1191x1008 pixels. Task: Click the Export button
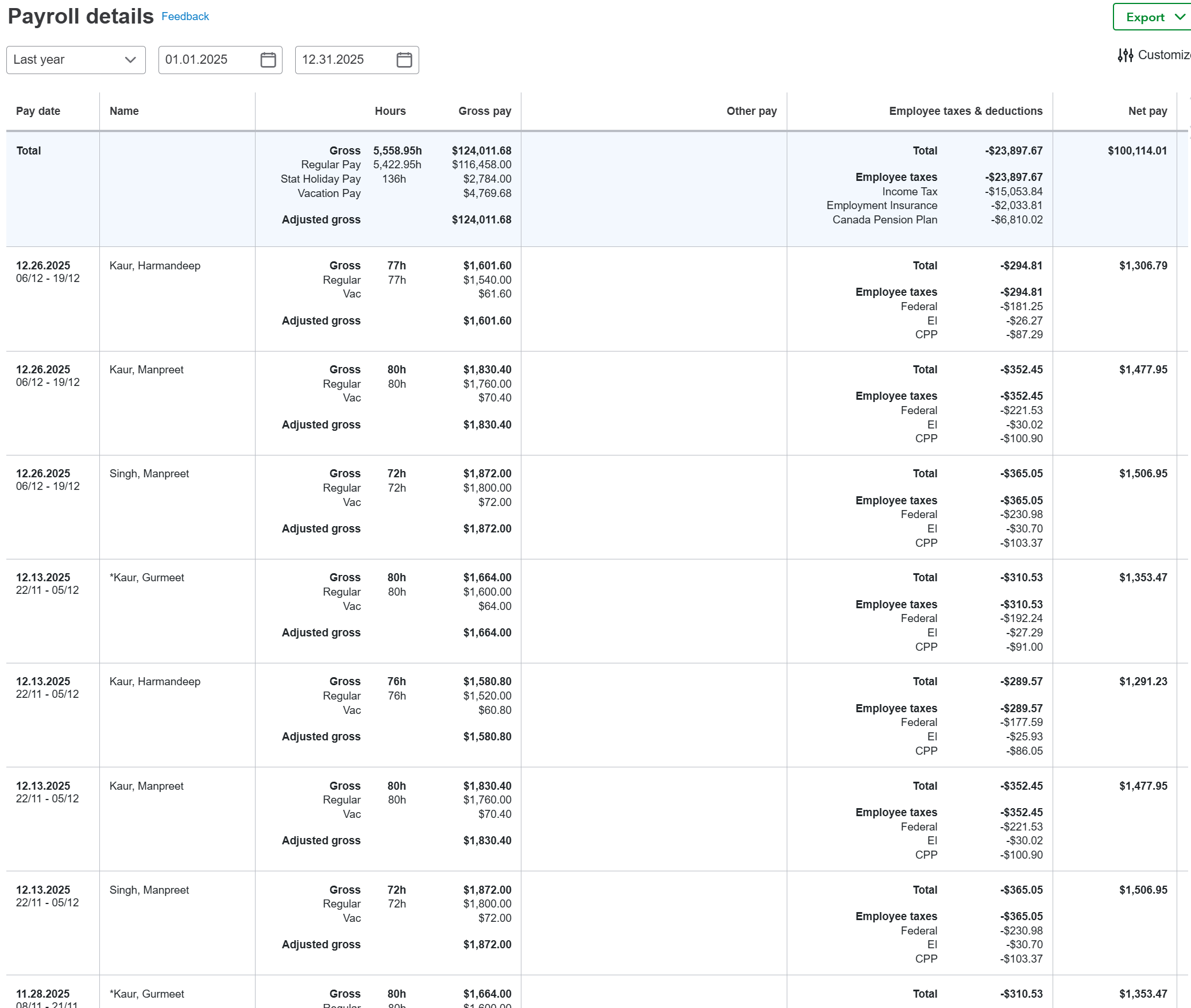click(x=1144, y=17)
